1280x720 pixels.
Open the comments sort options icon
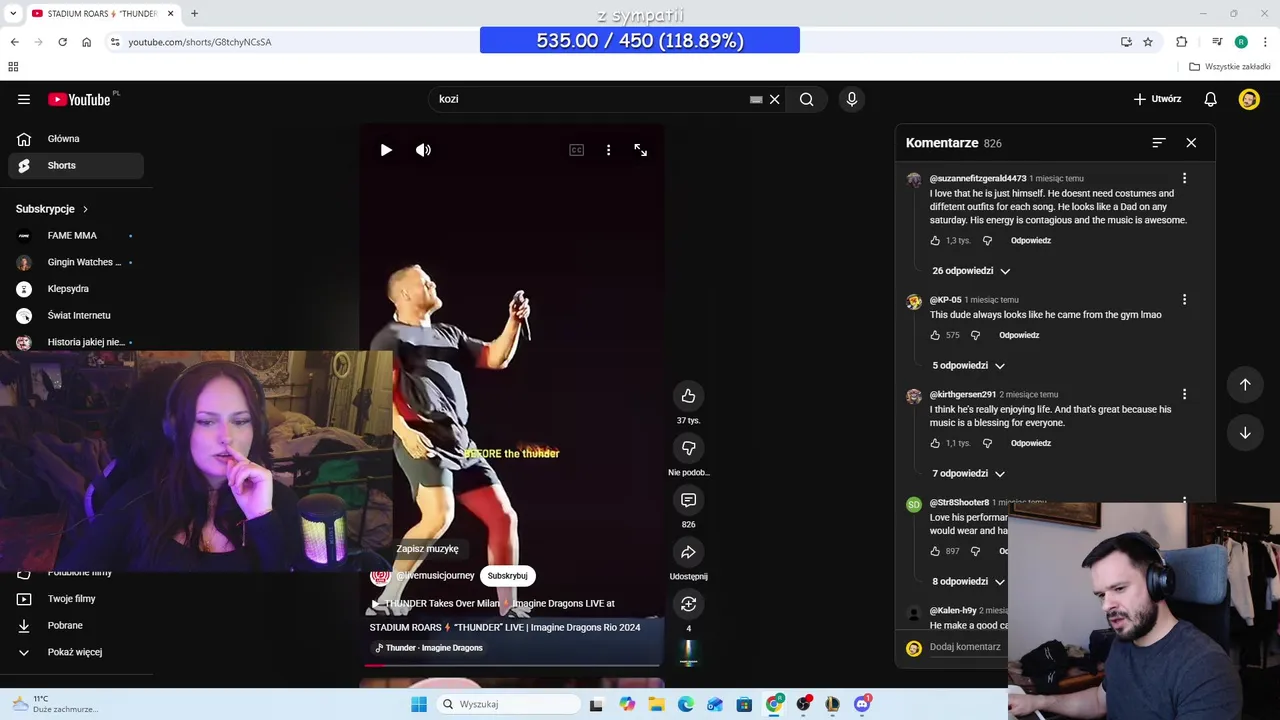click(1159, 143)
